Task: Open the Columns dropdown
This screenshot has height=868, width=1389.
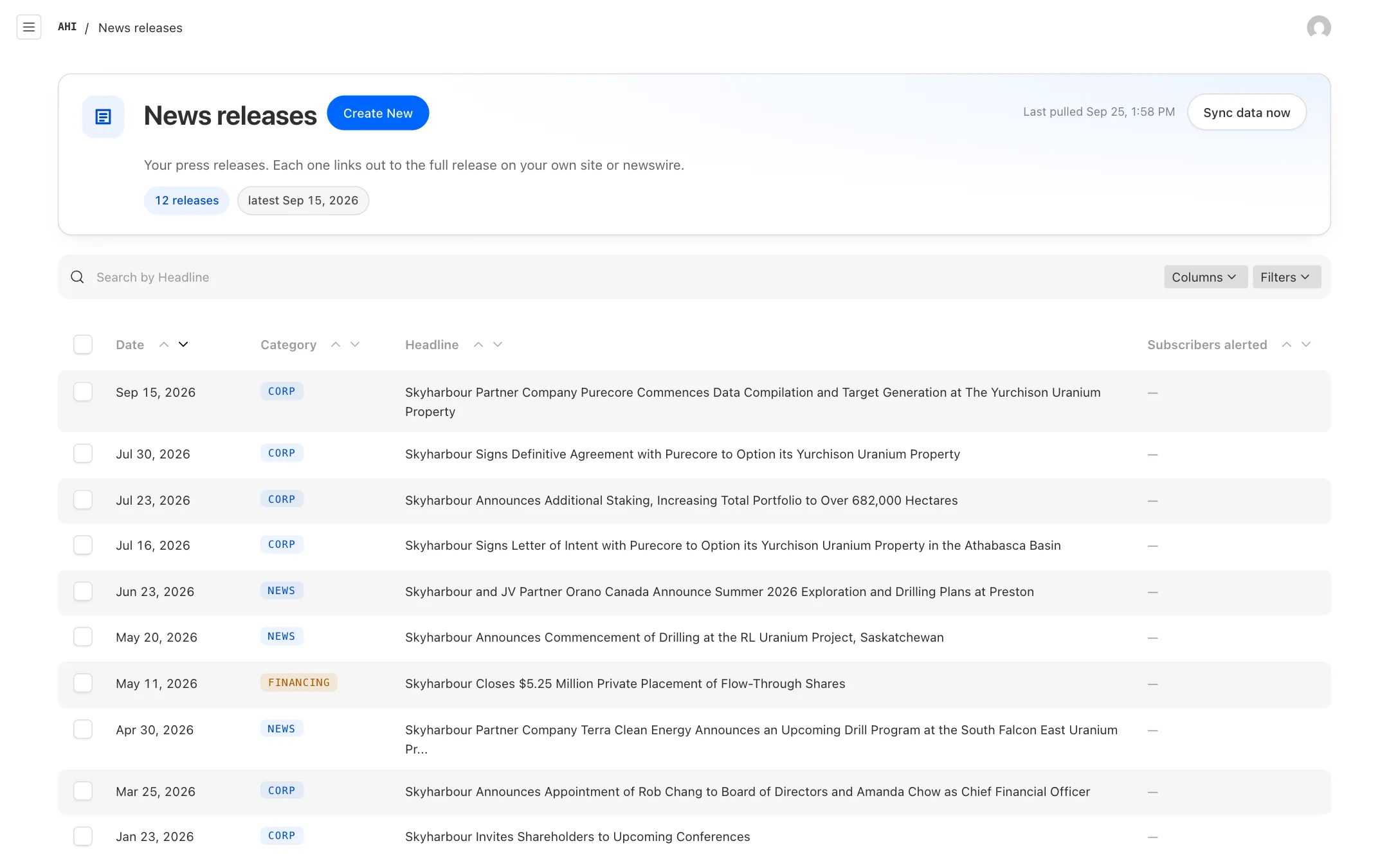Action: 1206,277
